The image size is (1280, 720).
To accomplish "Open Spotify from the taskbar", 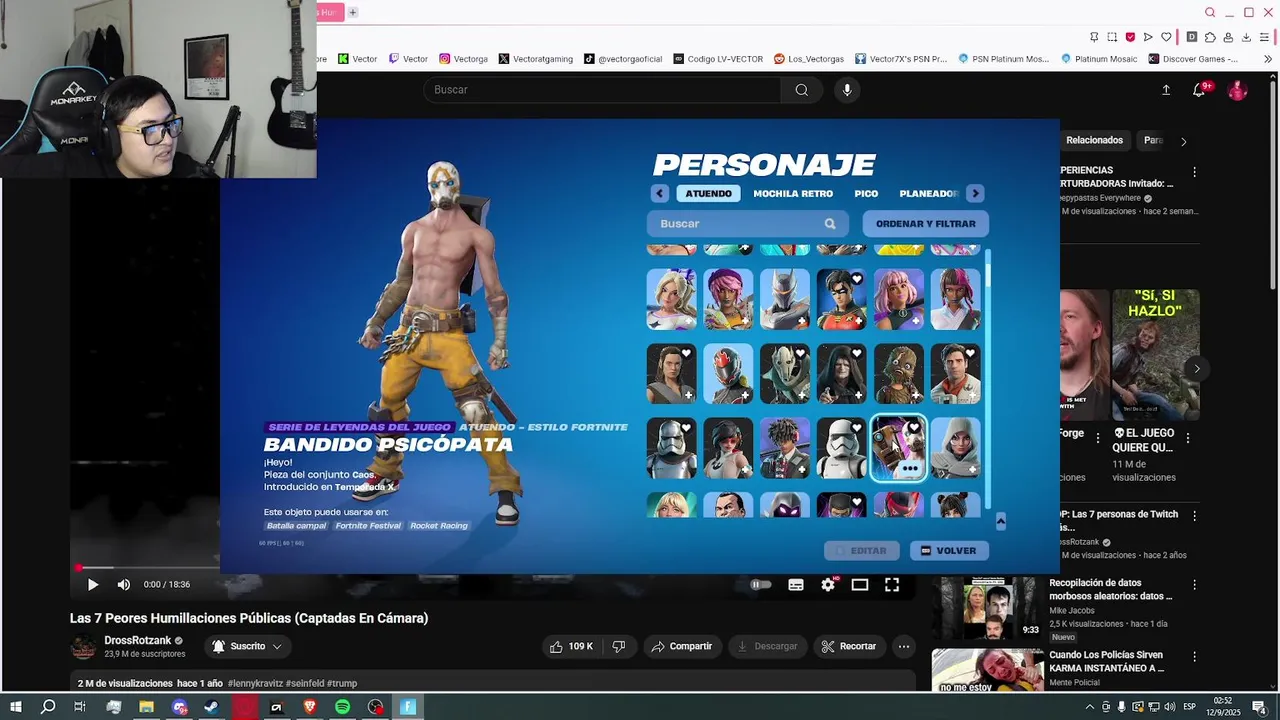I will click(x=342, y=707).
